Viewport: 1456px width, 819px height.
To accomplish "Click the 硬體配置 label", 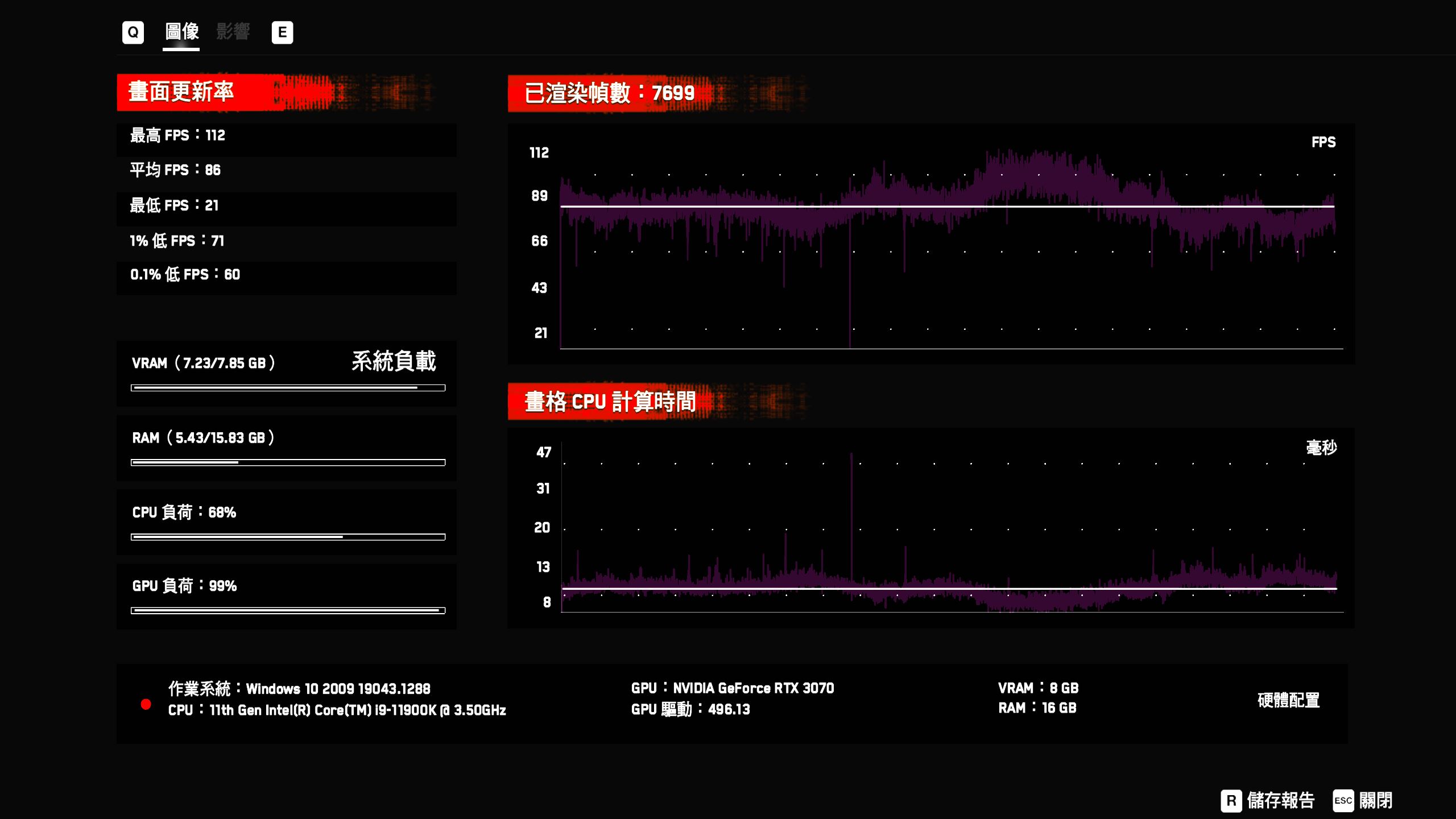I will pyautogui.click(x=1288, y=700).
